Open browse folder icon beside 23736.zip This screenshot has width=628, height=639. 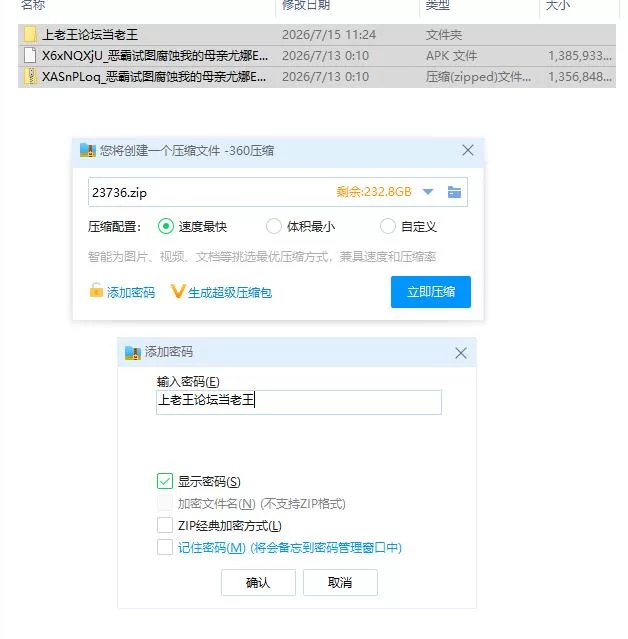click(454, 192)
